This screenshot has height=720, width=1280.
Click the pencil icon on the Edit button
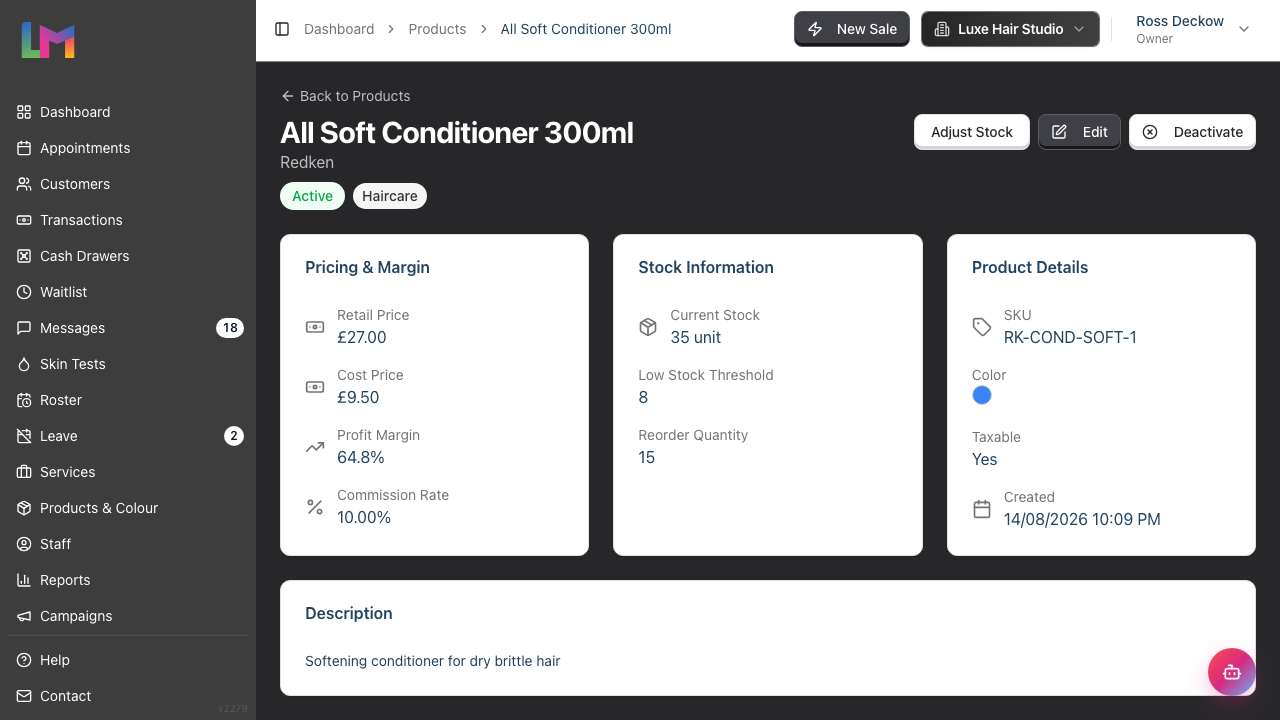(x=1059, y=132)
